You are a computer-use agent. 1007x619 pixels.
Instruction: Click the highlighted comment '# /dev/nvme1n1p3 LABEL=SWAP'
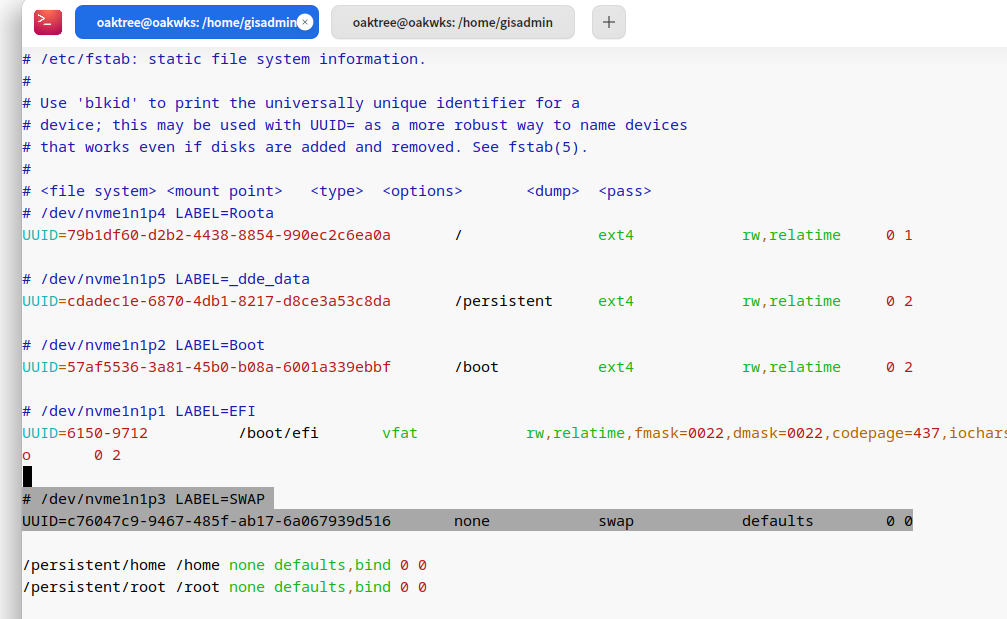(x=143, y=500)
